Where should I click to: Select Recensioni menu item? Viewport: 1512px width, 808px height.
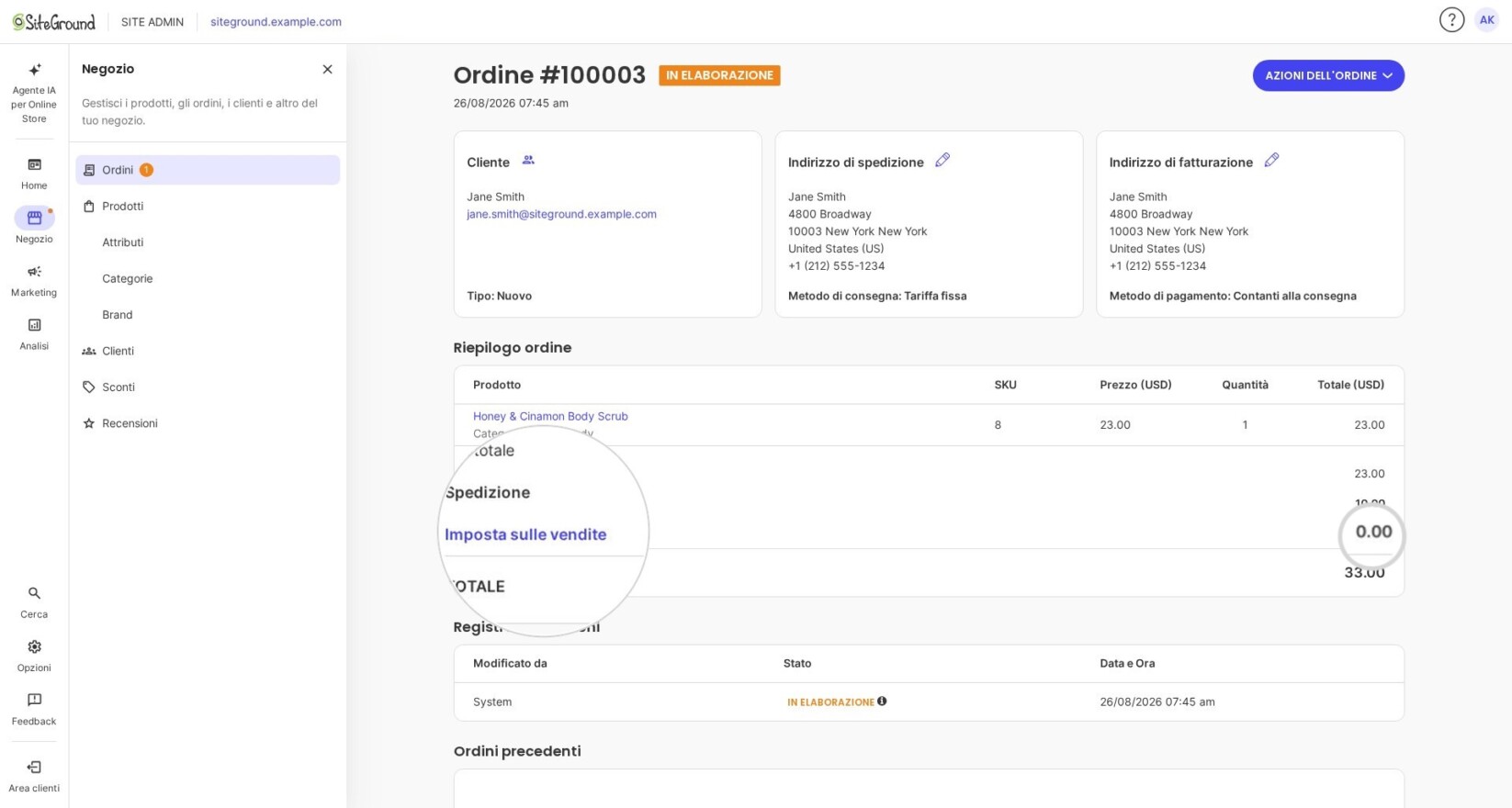208,423
